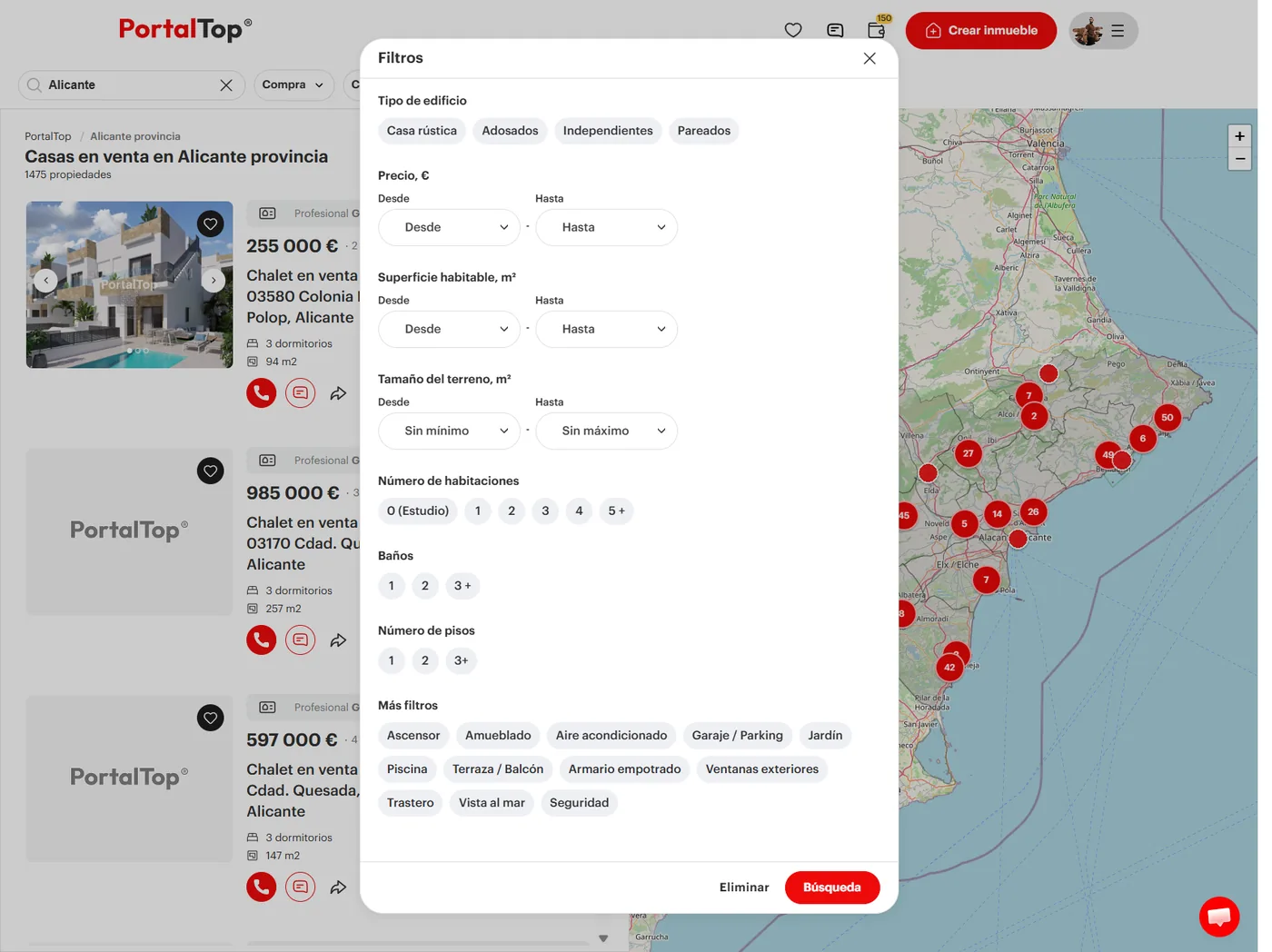Click the Búsqueda button
This screenshot has height=952, width=1272.
pyautogui.click(x=832, y=888)
